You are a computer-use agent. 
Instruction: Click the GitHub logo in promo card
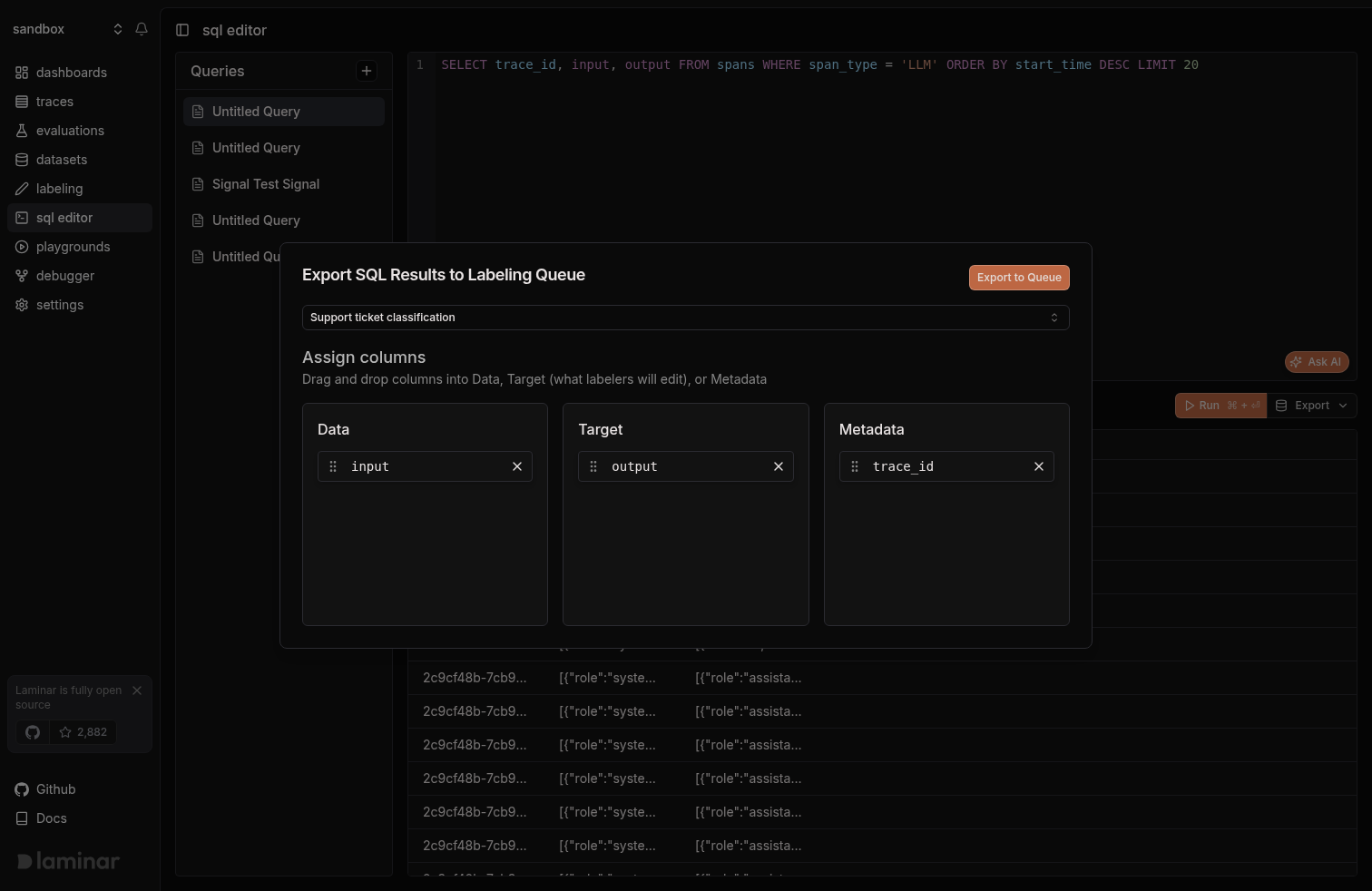(33, 732)
